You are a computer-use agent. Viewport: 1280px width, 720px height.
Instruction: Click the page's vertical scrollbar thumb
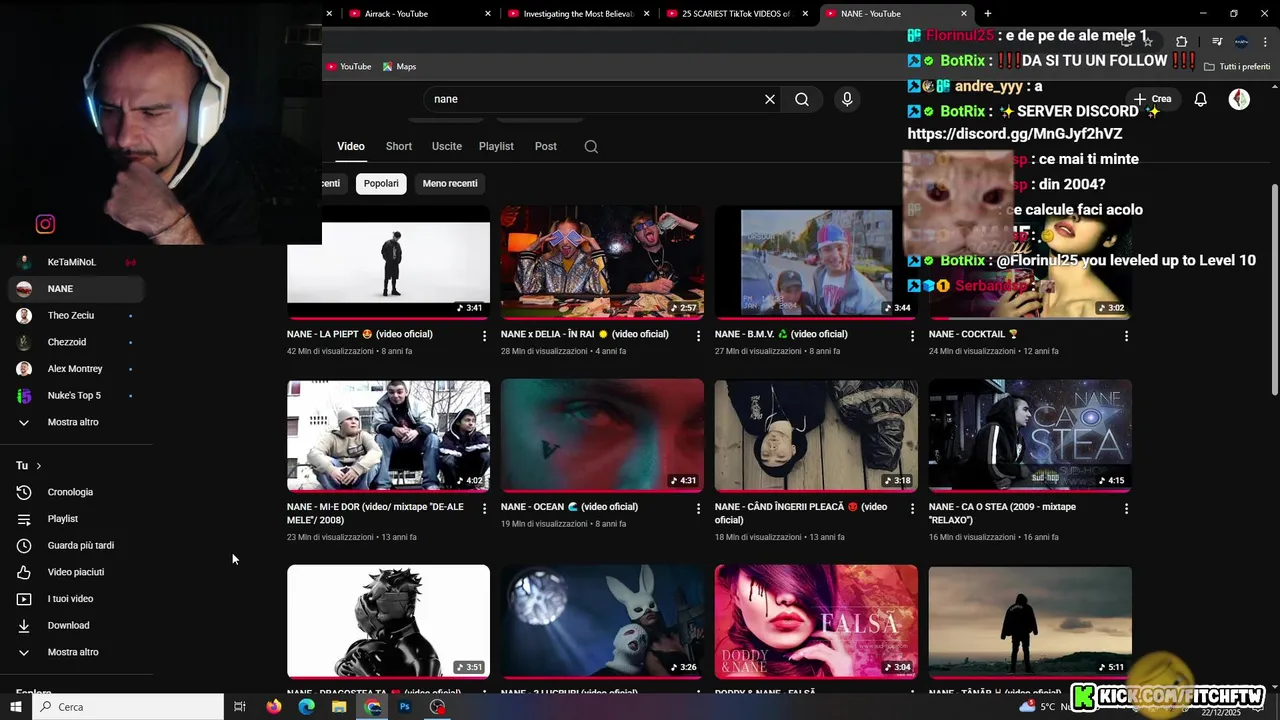pos(1274,290)
